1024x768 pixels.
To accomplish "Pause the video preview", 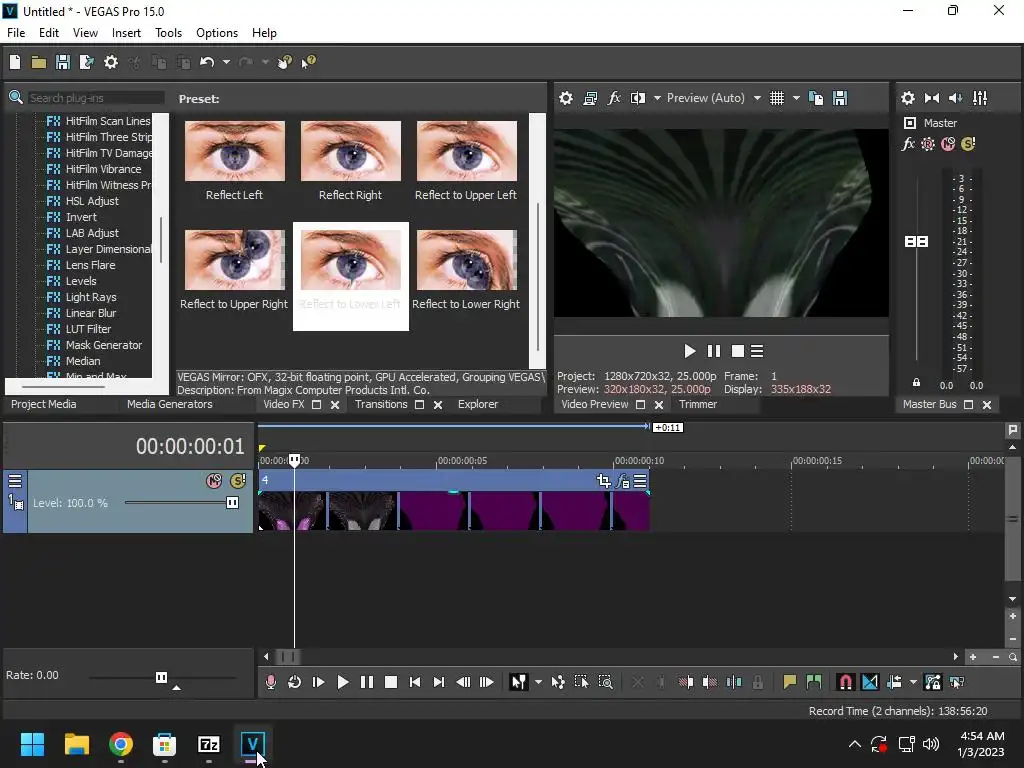I will [x=714, y=351].
